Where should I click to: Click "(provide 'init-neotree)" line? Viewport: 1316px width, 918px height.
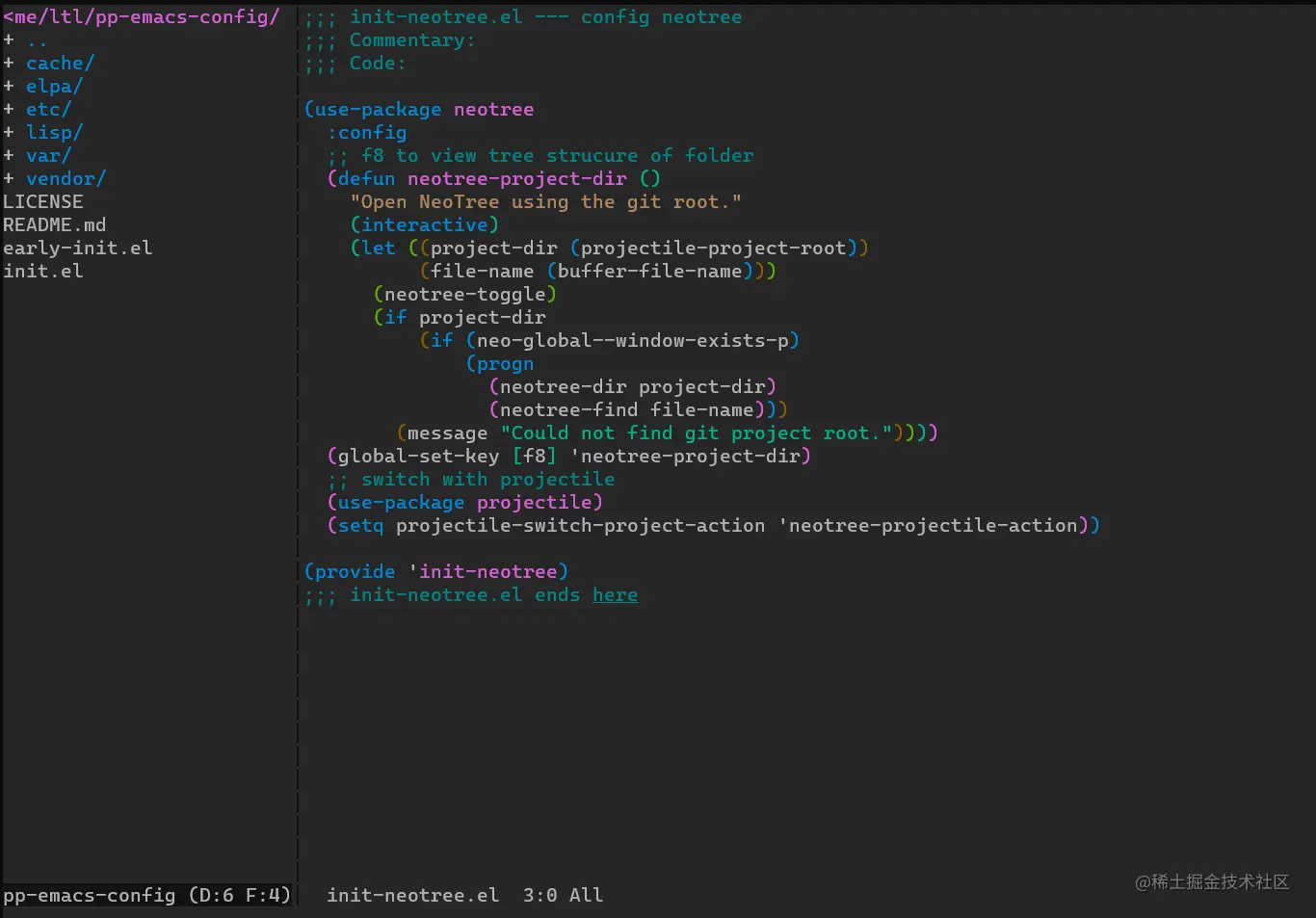tap(435, 571)
